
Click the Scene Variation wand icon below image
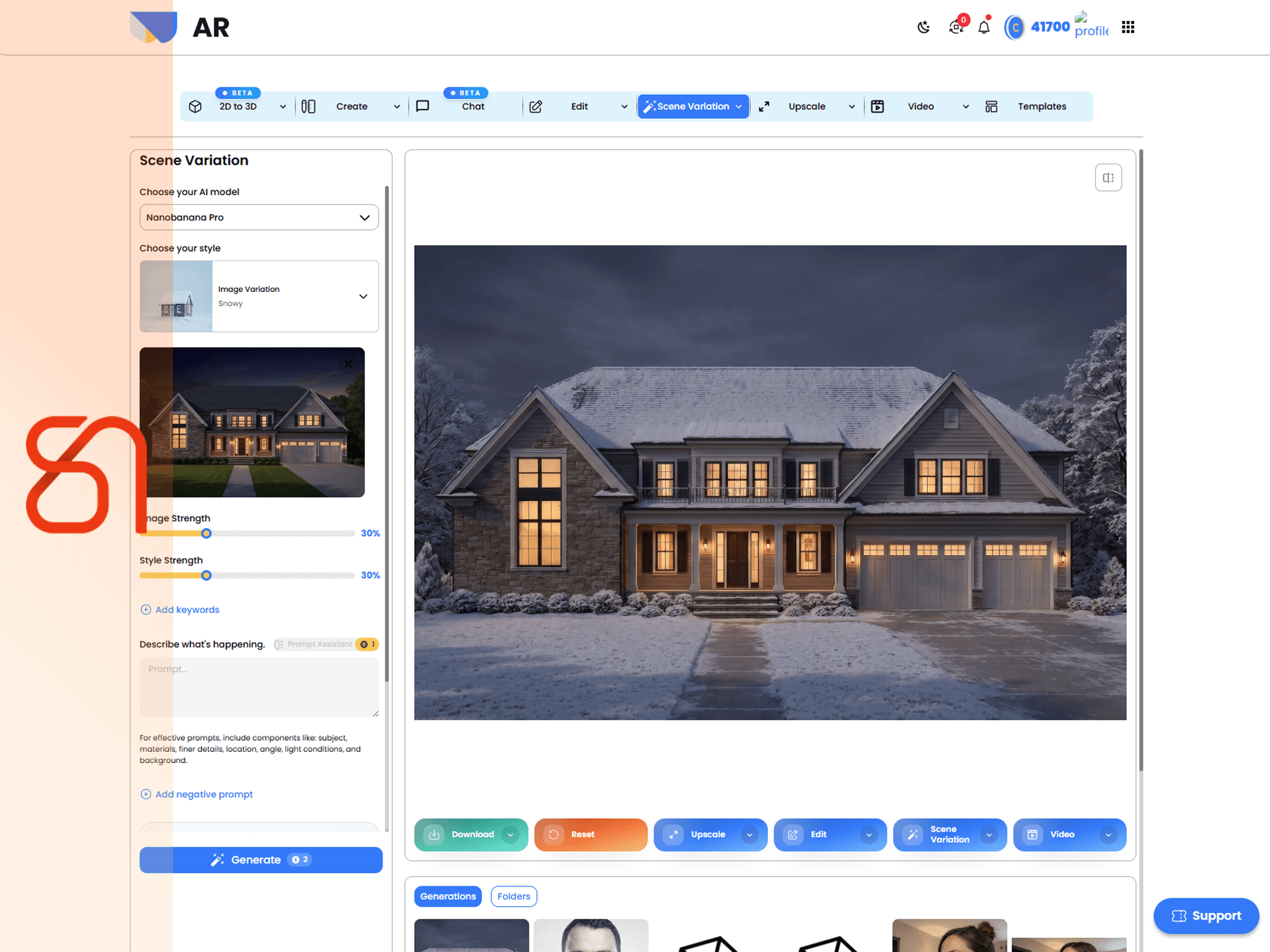912,835
